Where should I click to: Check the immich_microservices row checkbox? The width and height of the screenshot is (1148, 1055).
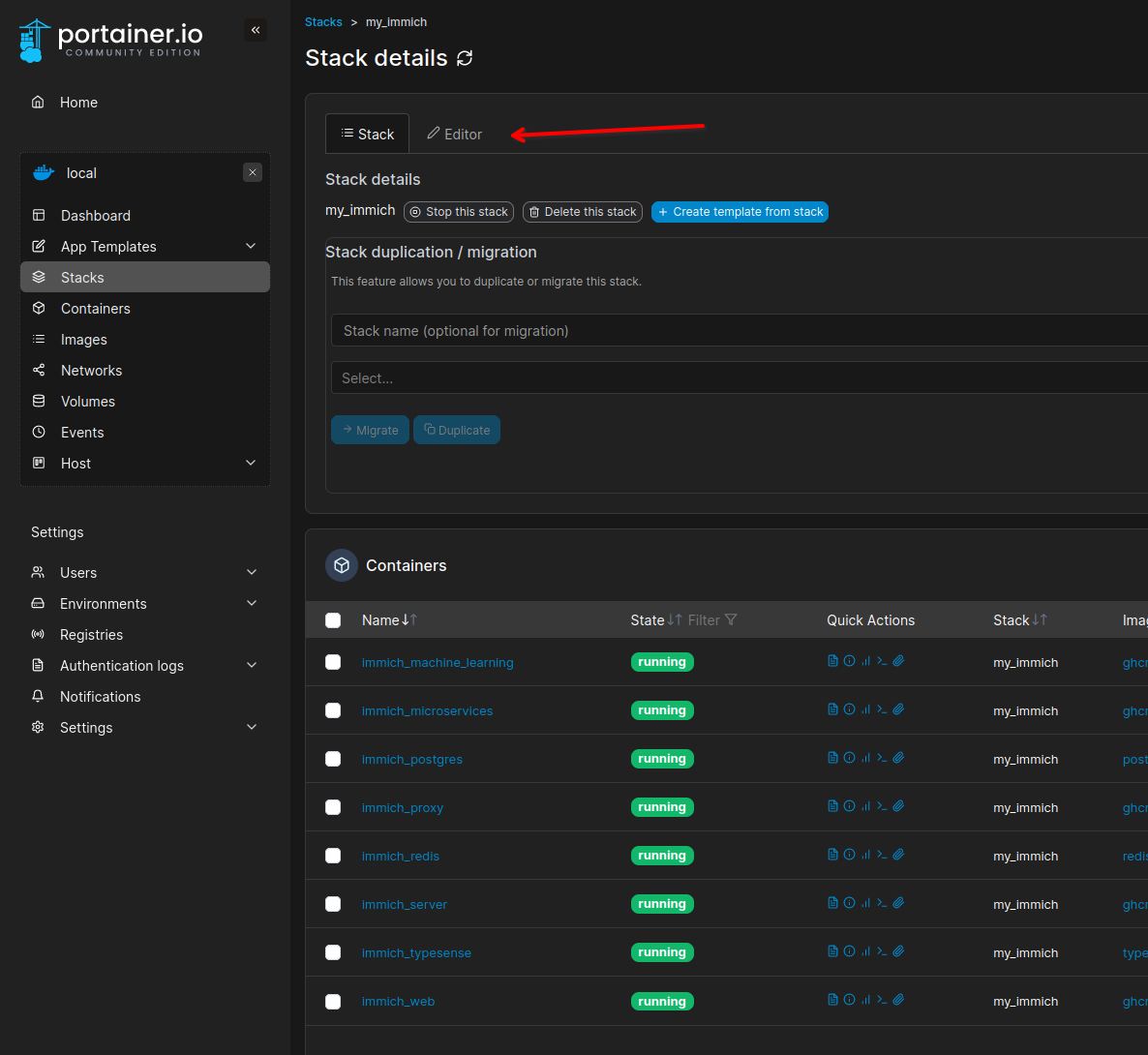click(x=333, y=710)
